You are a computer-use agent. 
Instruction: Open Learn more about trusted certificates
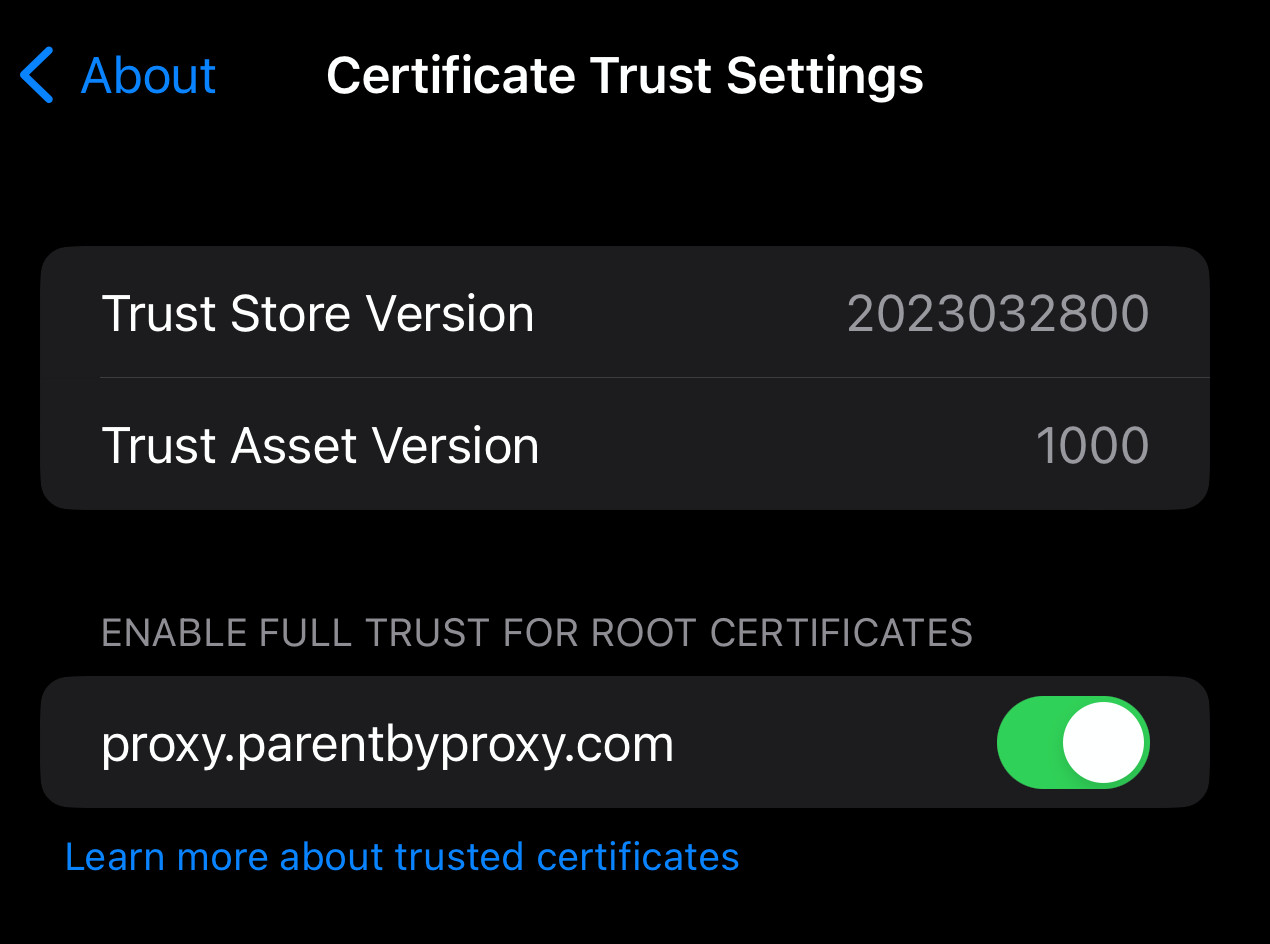tap(402, 857)
